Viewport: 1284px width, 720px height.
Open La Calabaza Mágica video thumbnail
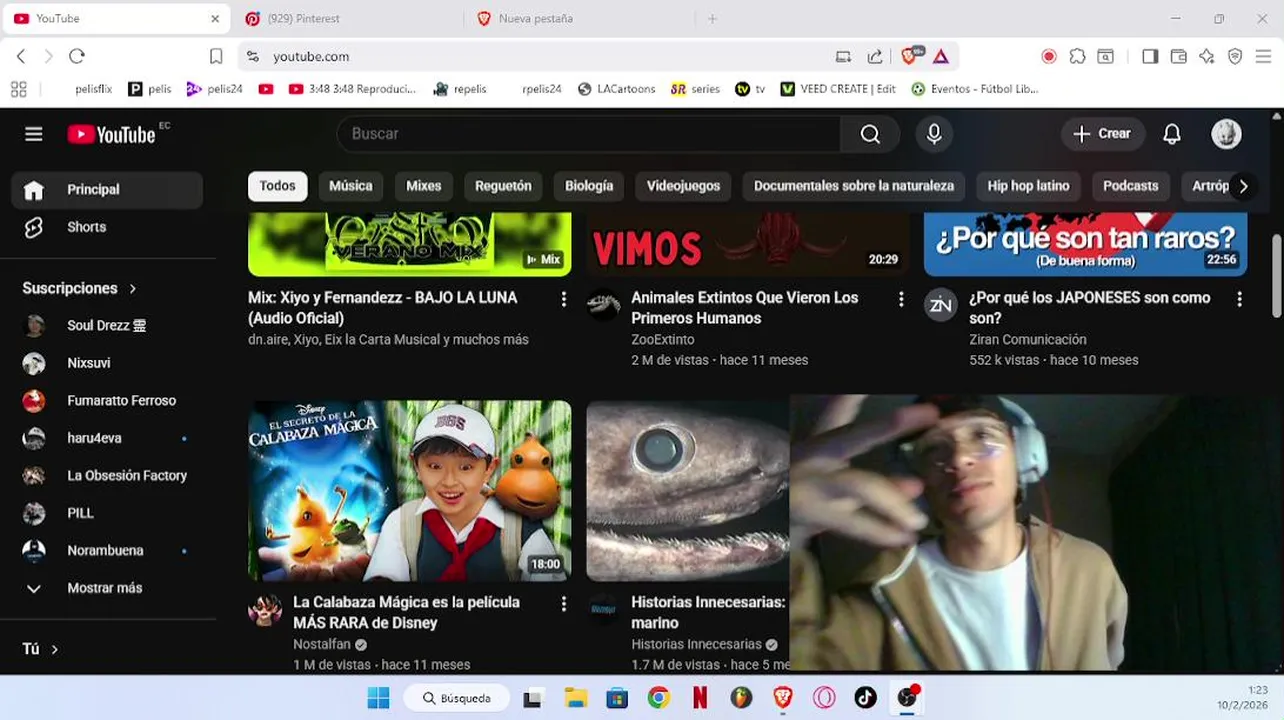pyautogui.click(x=410, y=490)
